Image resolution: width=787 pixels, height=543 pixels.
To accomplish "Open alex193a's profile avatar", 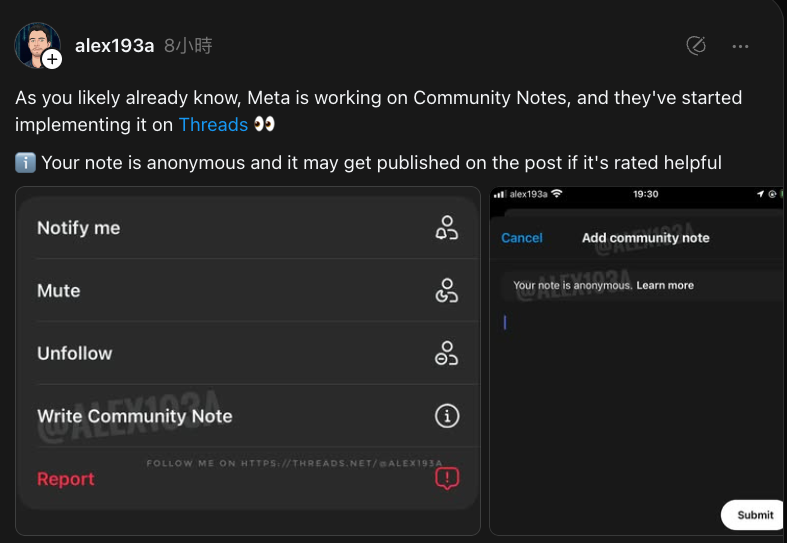I will click(x=36, y=44).
